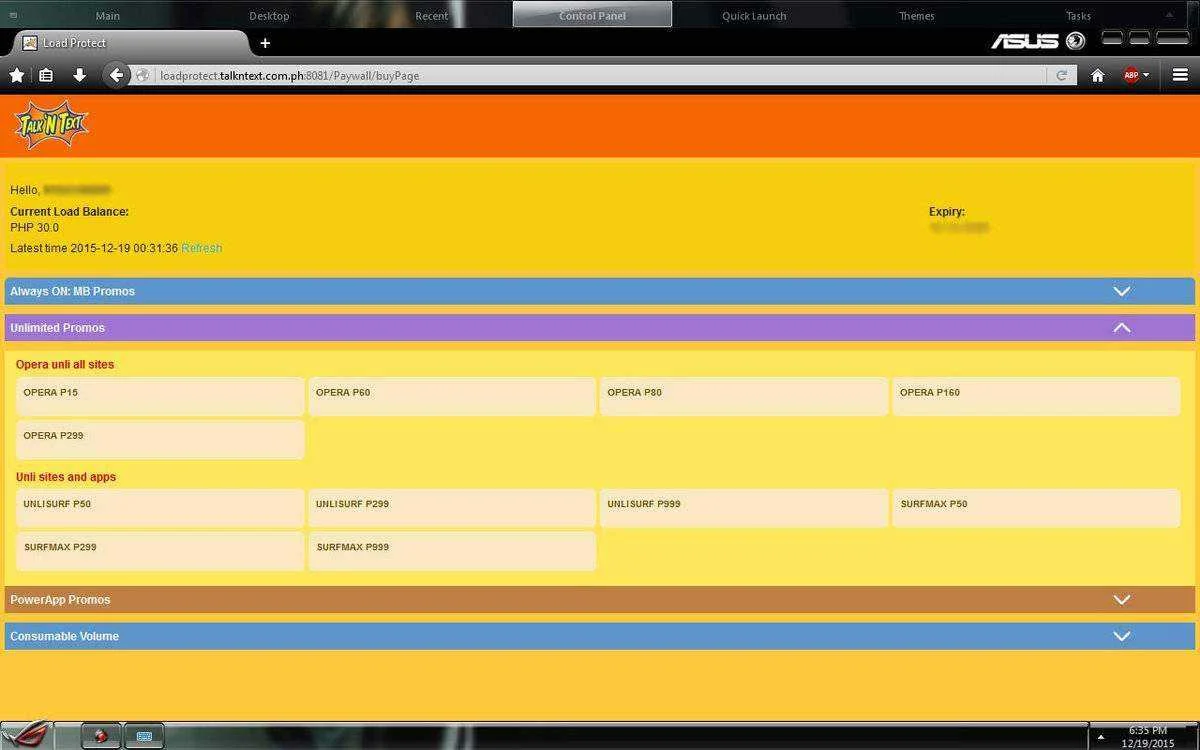Open the on-screen keyboard taskbar icon
This screenshot has width=1200, height=750.
point(144,737)
